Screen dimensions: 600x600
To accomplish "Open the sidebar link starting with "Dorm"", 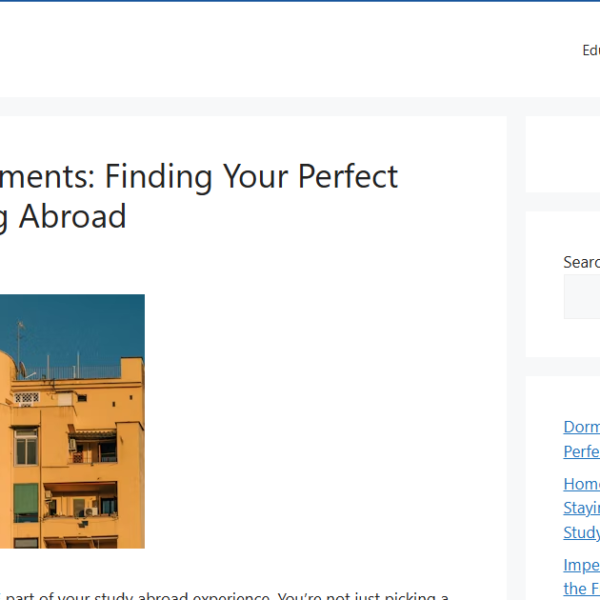I will tap(582, 427).
